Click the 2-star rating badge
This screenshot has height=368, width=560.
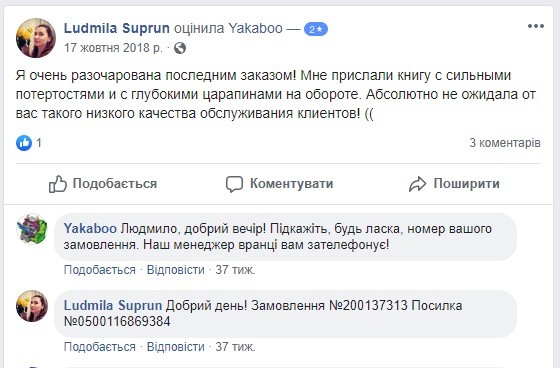[x=316, y=29]
